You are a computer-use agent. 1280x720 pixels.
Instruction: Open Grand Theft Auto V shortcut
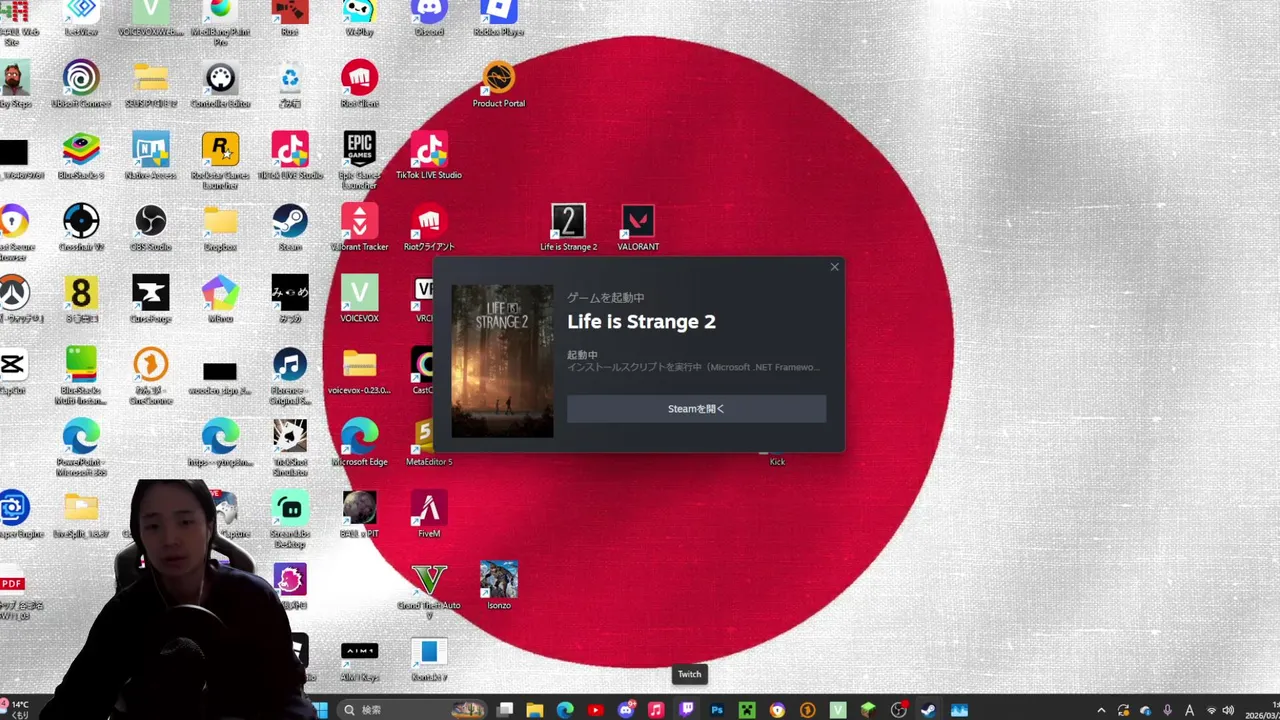pyautogui.click(x=429, y=591)
